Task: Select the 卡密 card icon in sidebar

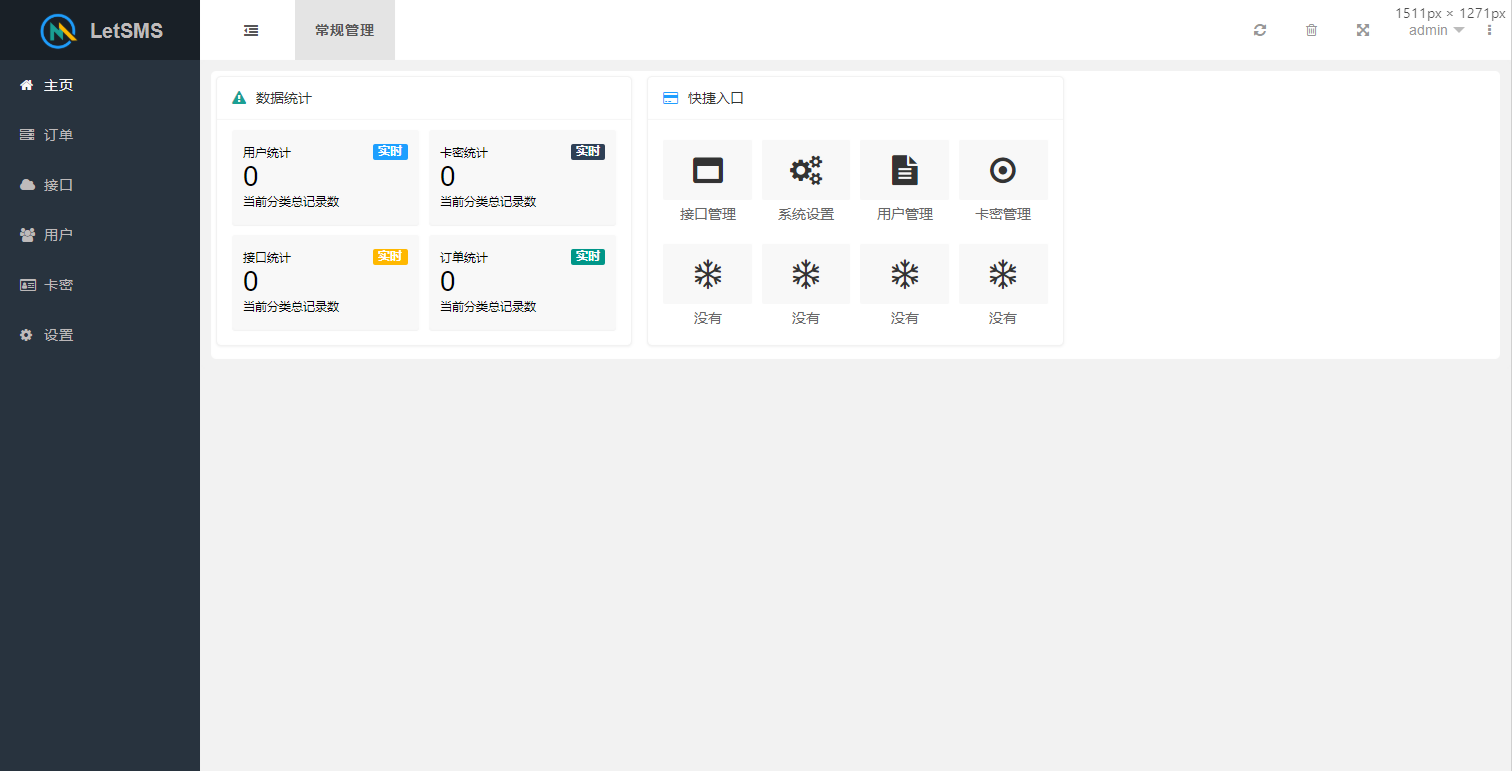Action: [x=26, y=284]
